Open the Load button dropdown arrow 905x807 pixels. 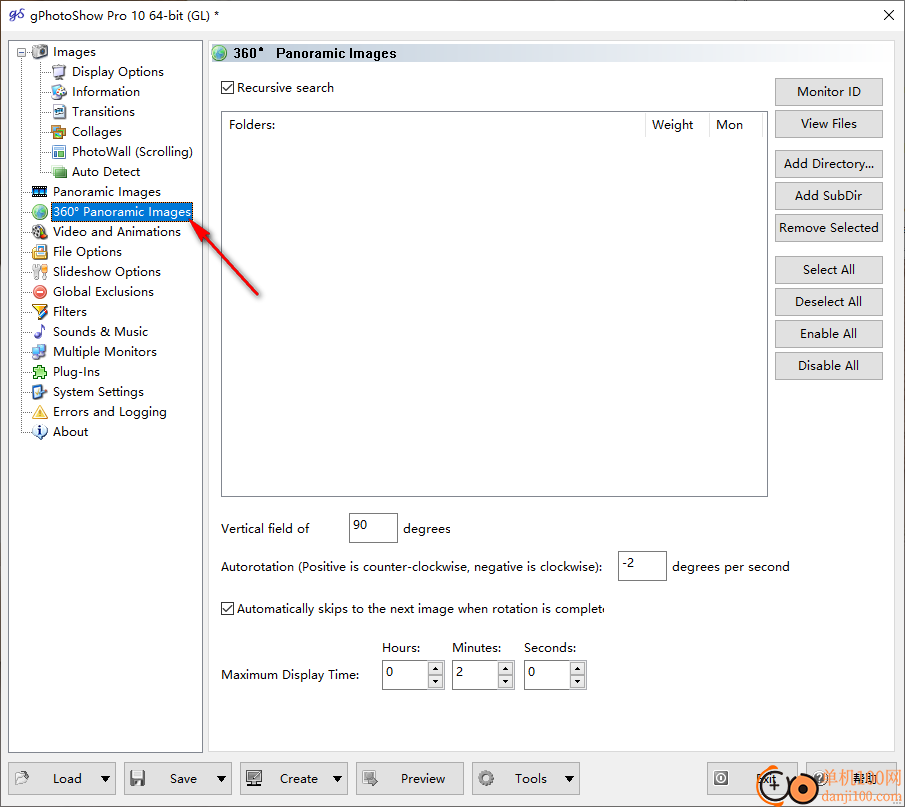(x=105, y=779)
